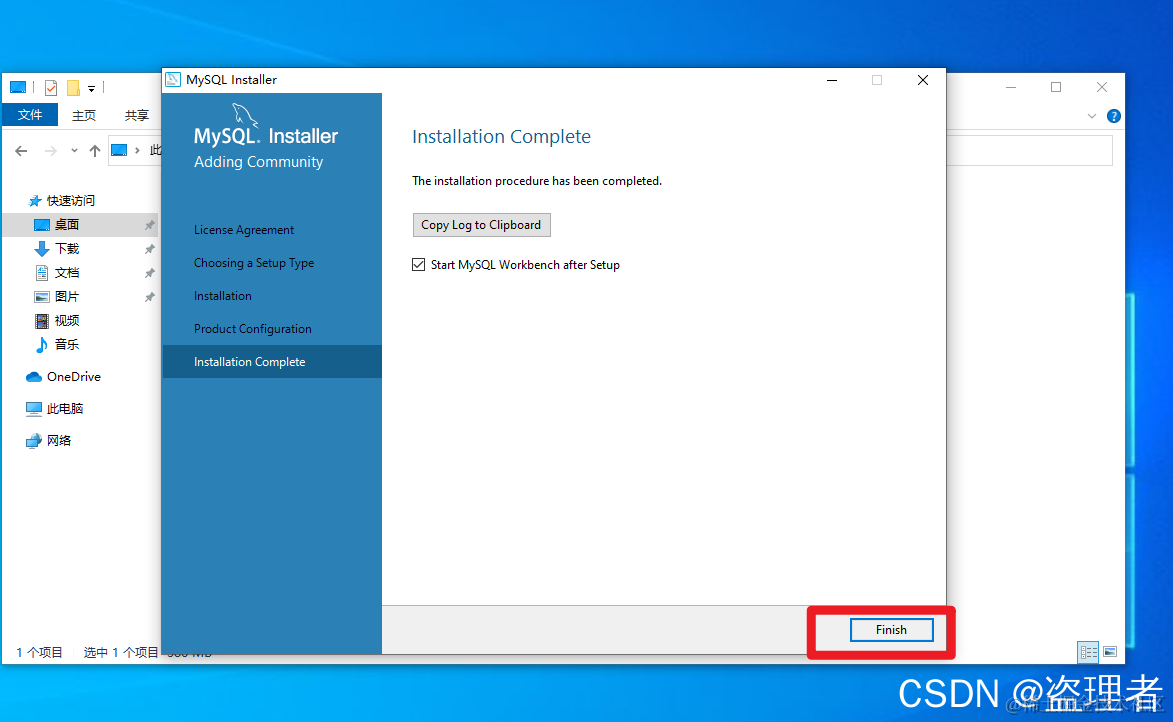Unpin 桌面 using its pin icon
The image size is (1173, 722).
150,224
